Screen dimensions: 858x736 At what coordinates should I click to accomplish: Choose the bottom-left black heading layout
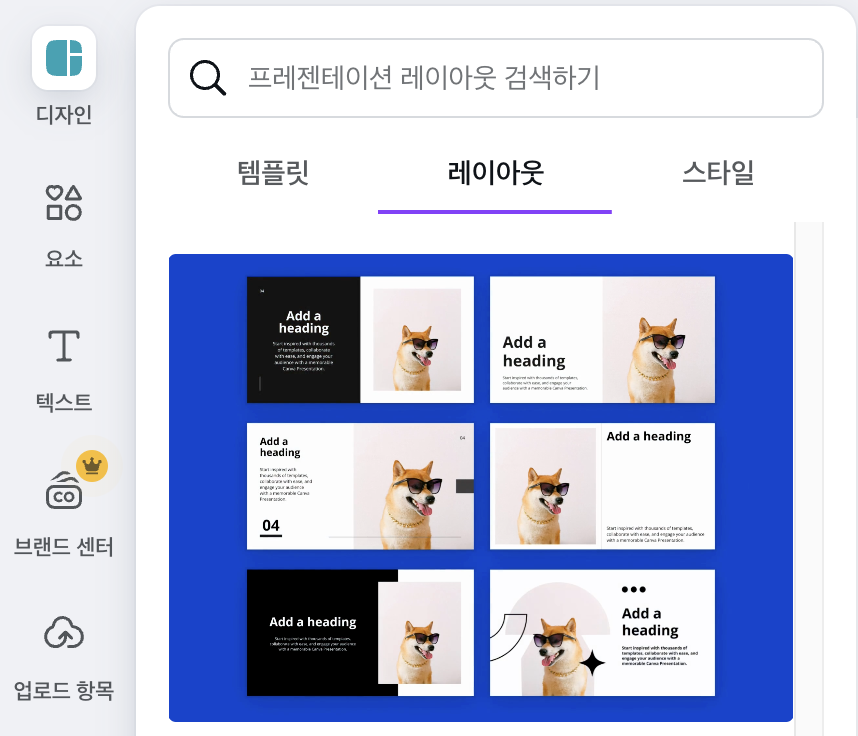pyautogui.click(x=360, y=632)
